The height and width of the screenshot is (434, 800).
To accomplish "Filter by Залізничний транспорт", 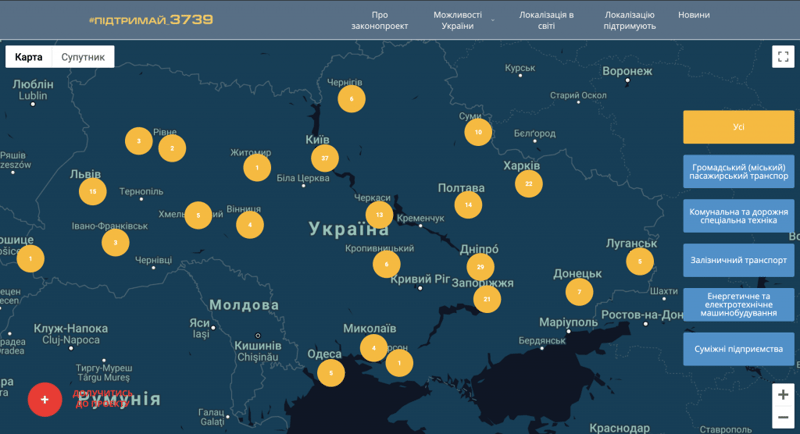I will coord(738,258).
